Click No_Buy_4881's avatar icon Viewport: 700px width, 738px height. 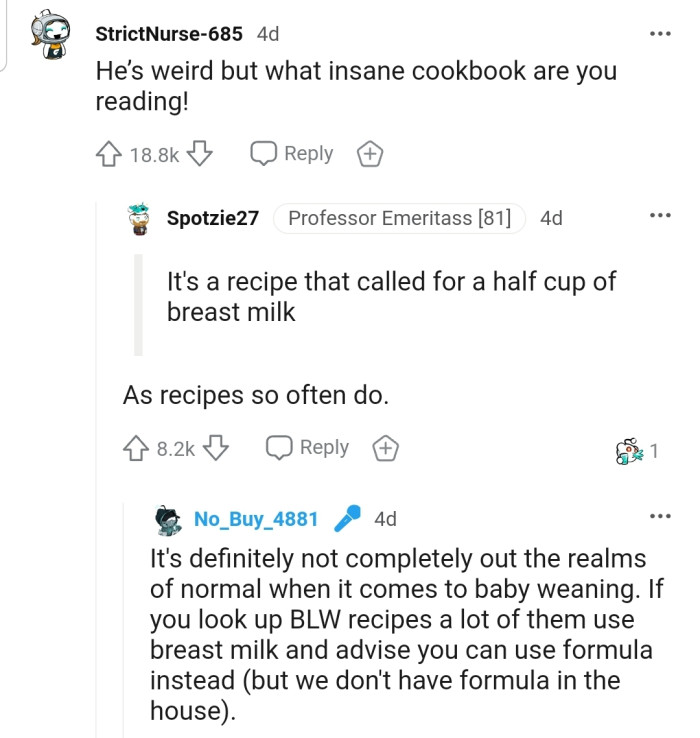[168, 519]
